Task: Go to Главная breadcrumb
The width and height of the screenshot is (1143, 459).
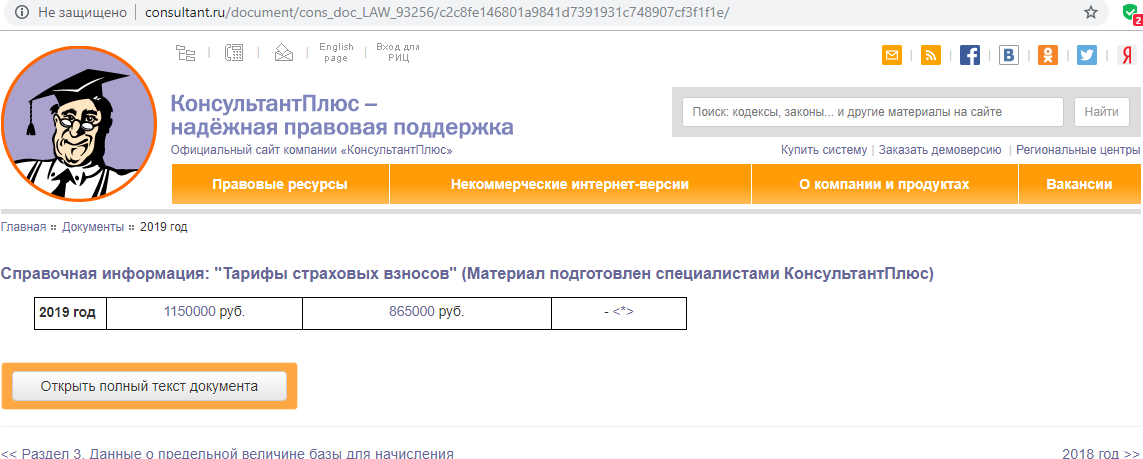Action: click(23, 227)
